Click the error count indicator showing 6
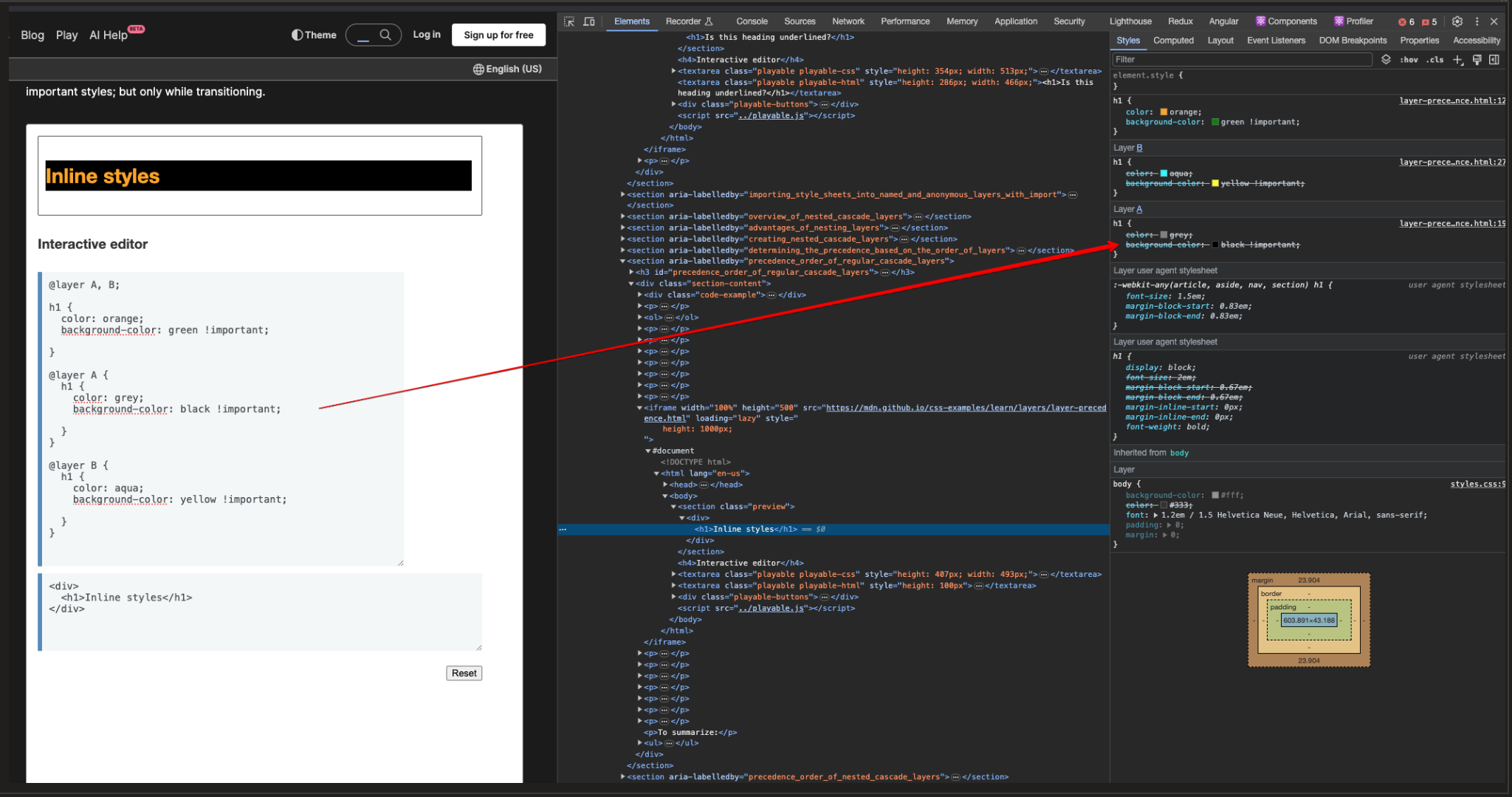 [1406, 22]
